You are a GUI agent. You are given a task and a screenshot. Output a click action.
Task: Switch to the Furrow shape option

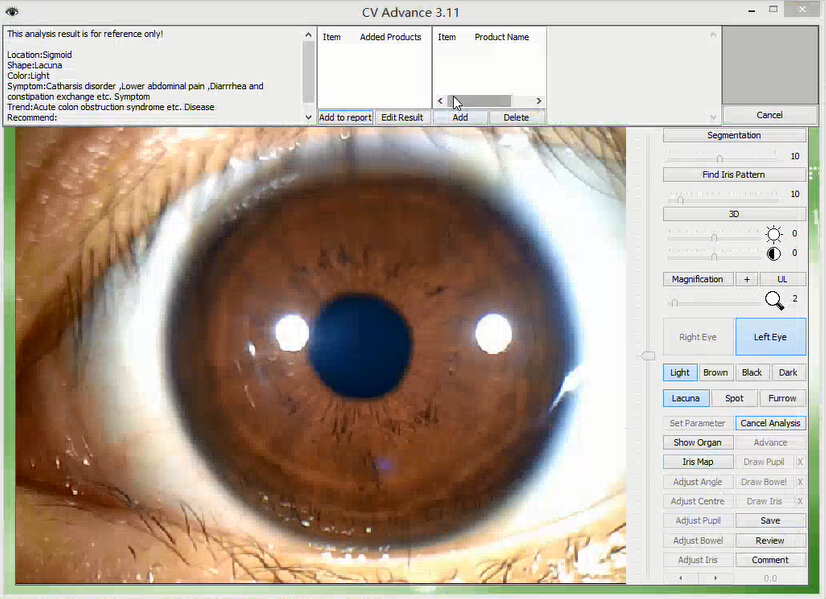[x=782, y=398]
